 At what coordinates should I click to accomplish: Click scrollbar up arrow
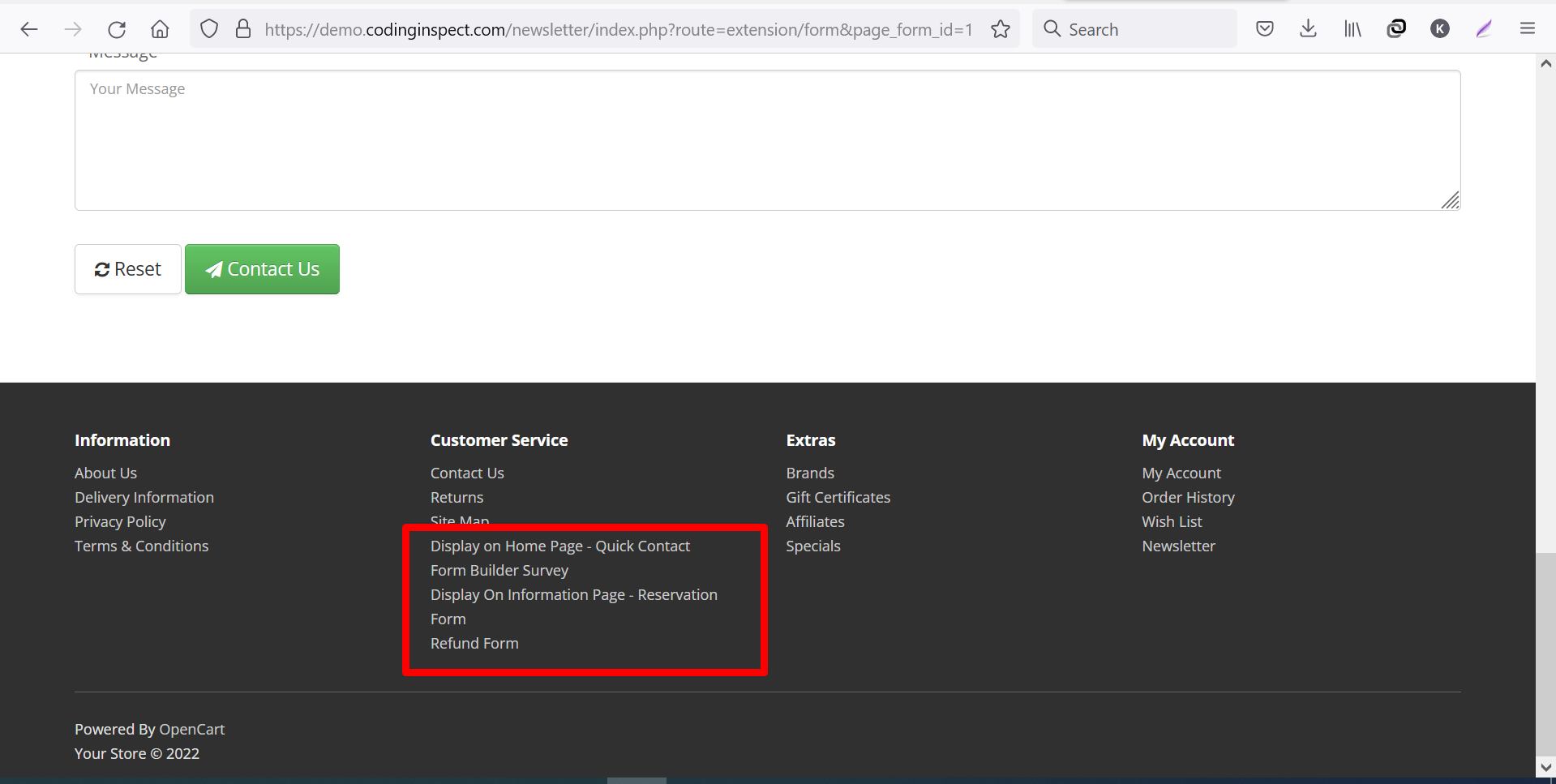click(1545, 63)
